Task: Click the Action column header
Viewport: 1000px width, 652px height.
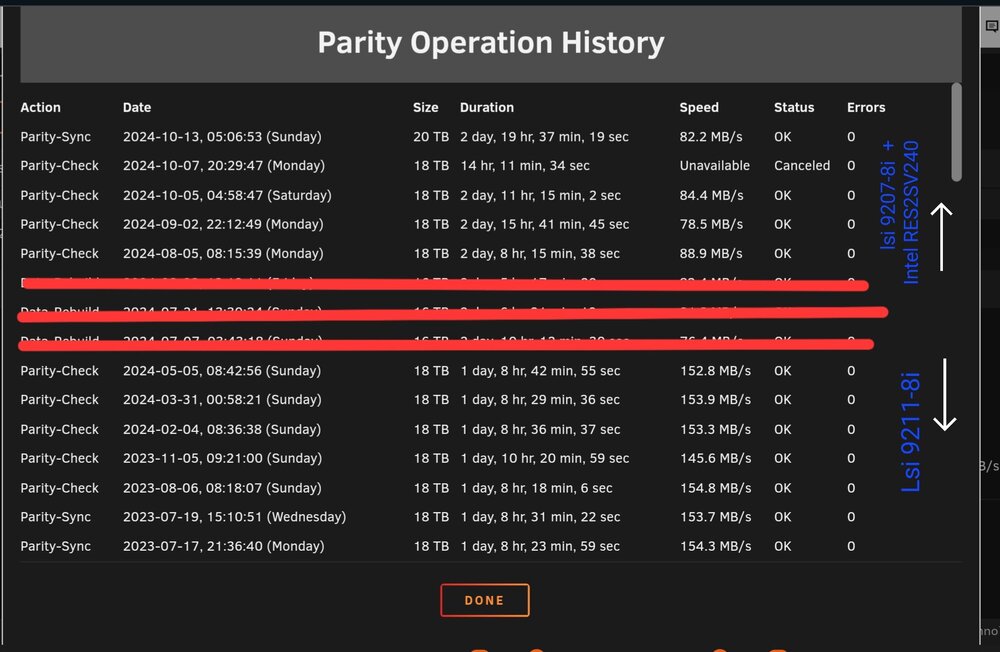Action: [x=40, y=107]
